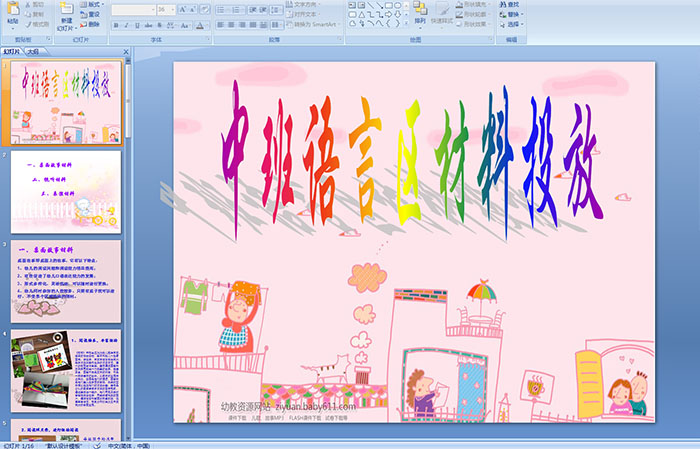
Task: Select the Right Arrow block shape
Action: pos(388,14)
